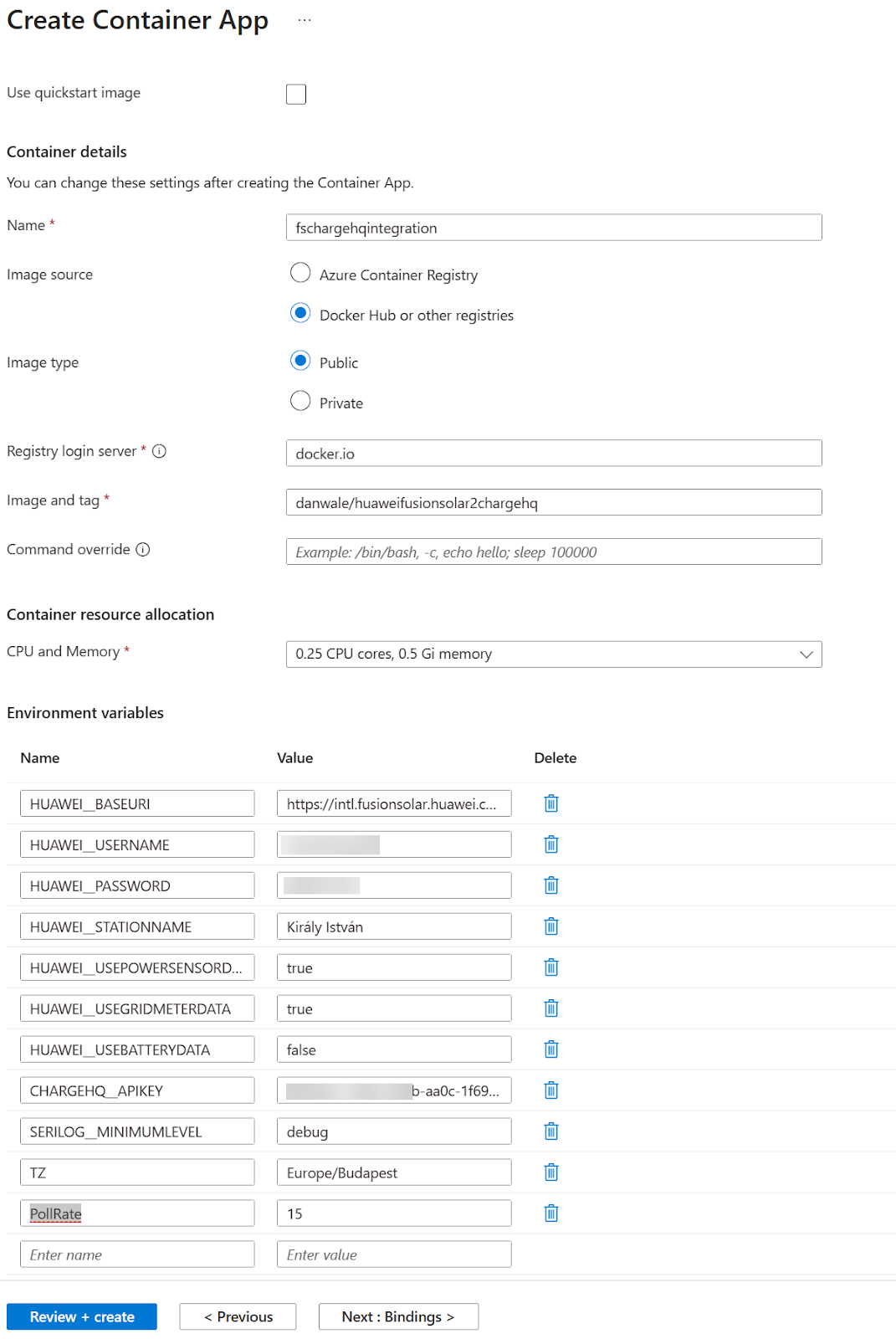Go to Next: Bindings step
The image size is (896, 1339).
(x=398, y=1316)
